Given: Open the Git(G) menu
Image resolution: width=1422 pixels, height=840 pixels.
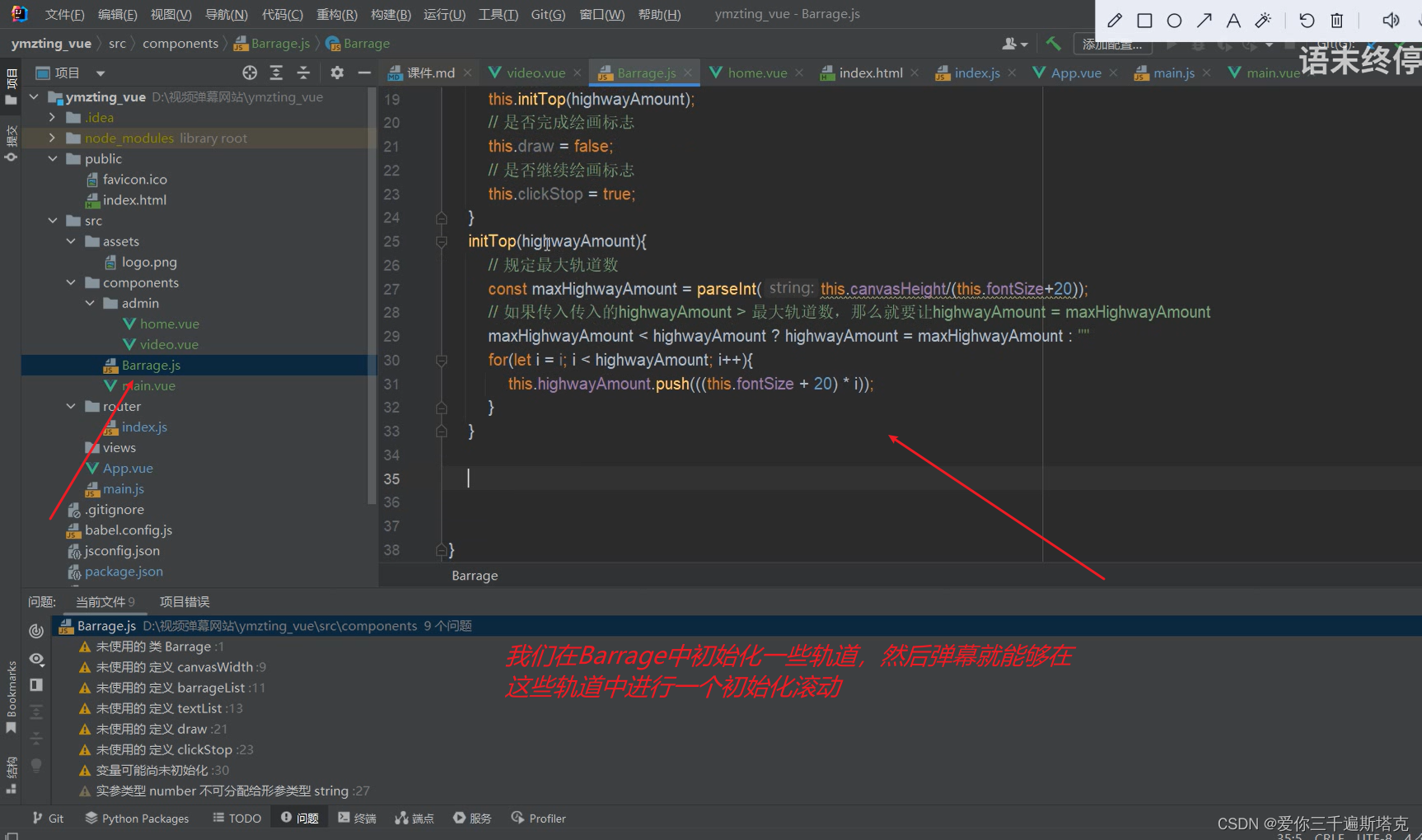Looking at the screenshot, I should tap(548, 14).
